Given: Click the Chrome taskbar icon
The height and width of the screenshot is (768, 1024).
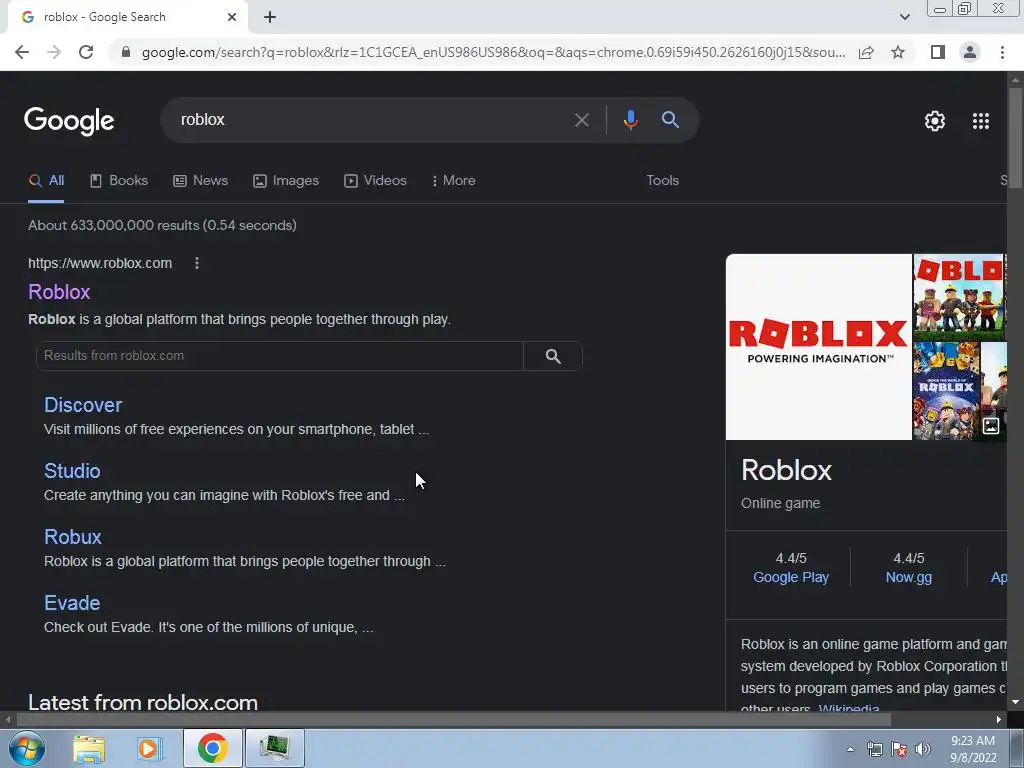Looking at the screenshot, I should [x=212, y=748].
